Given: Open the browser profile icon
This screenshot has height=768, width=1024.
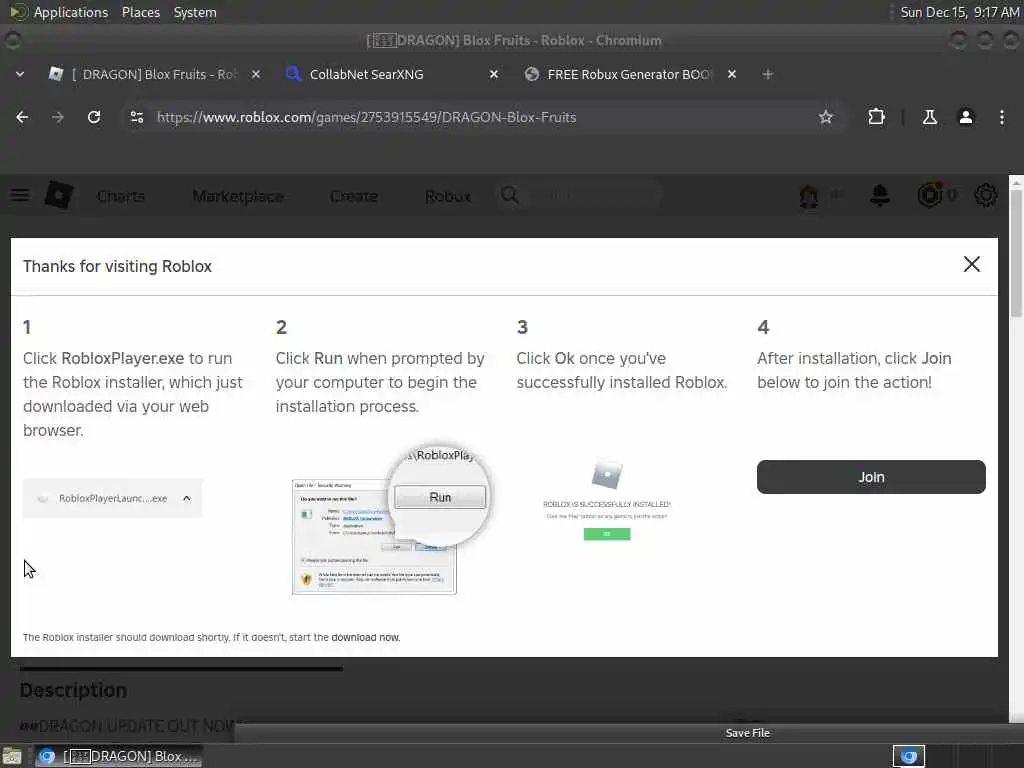Looking at the screenshot, I should [x=965, y=117].
